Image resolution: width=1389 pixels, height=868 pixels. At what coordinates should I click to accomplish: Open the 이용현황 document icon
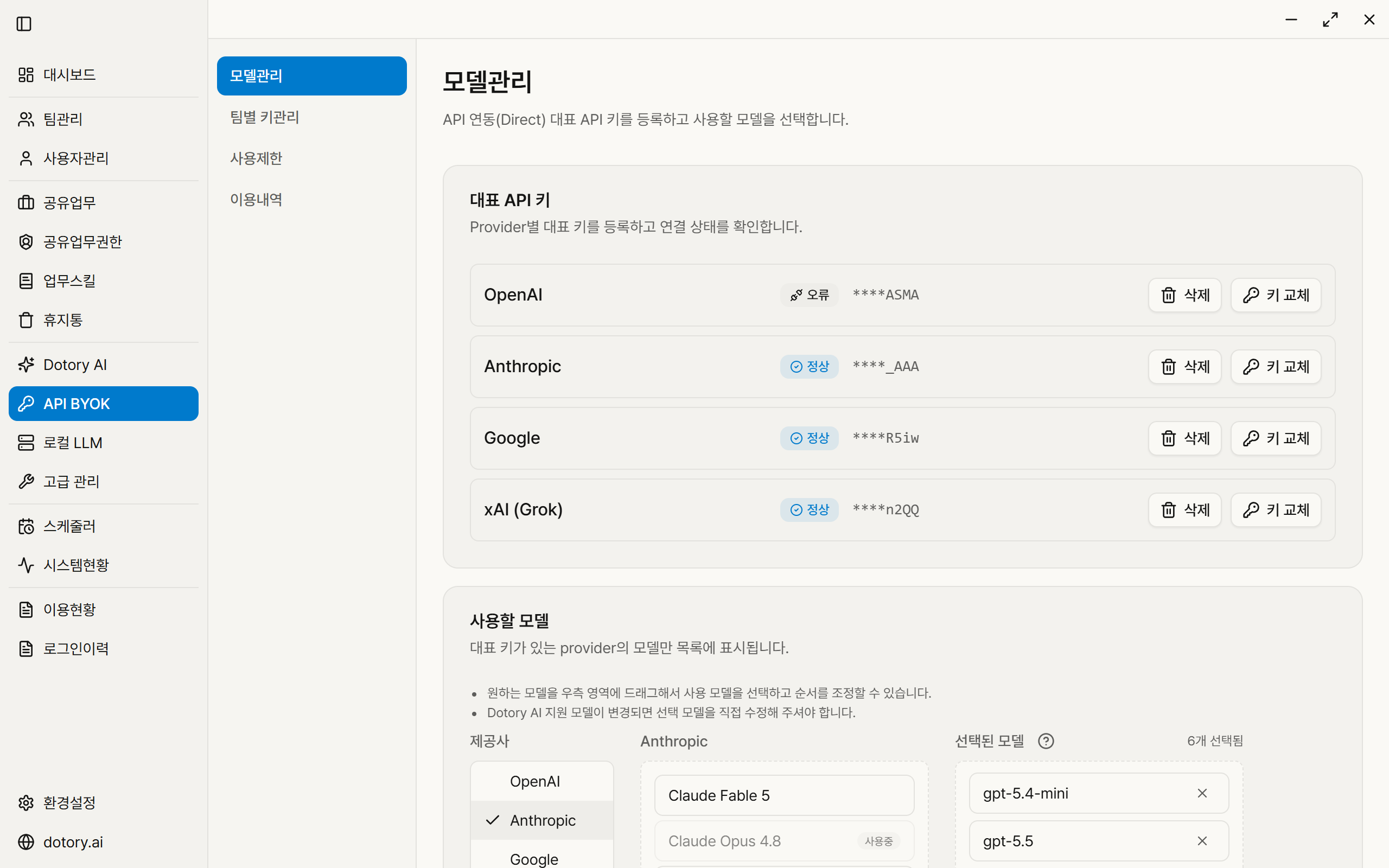(x=26, y=609)
